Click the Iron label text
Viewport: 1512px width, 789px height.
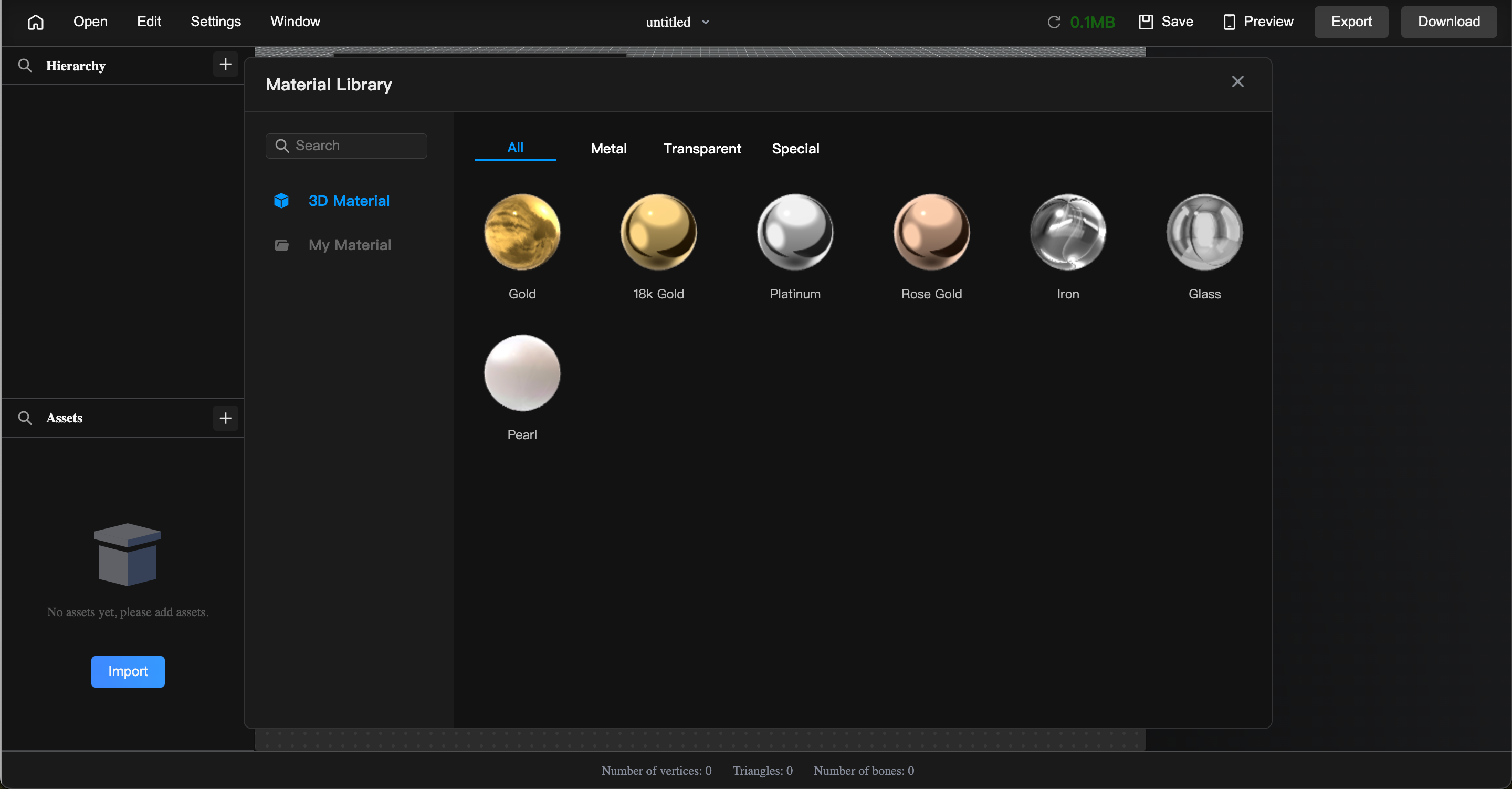pos(1068,294)
